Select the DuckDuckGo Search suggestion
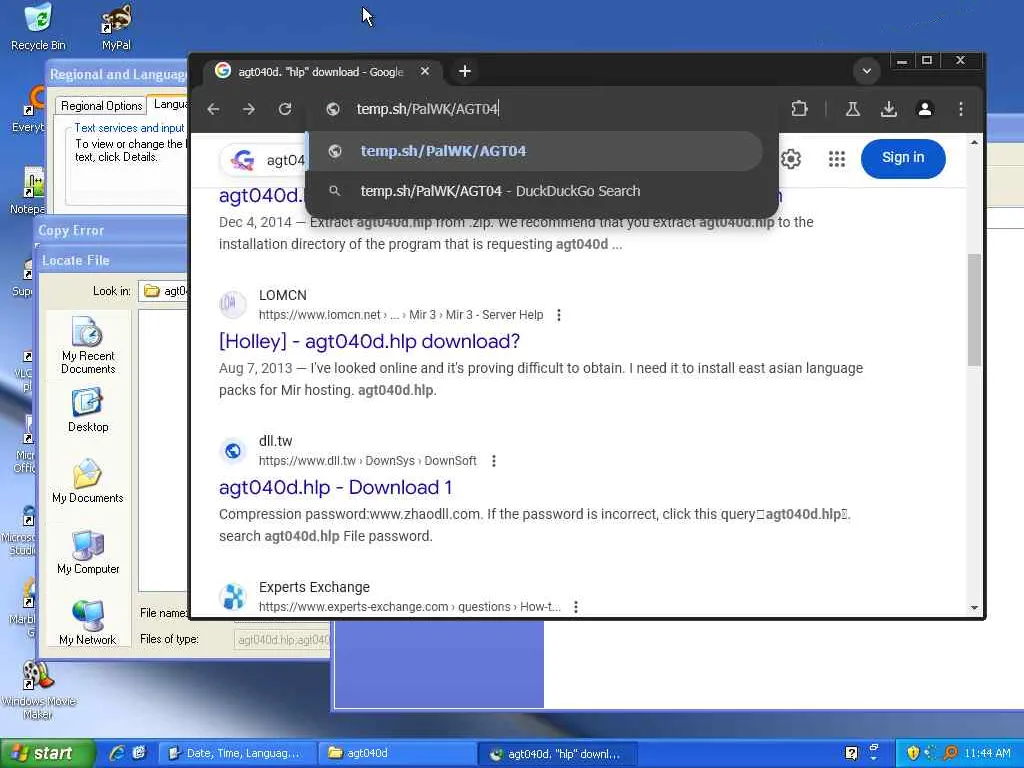The width and height of the screenshot is (1024, 768). pyautogui.click(x=535, y=191)
